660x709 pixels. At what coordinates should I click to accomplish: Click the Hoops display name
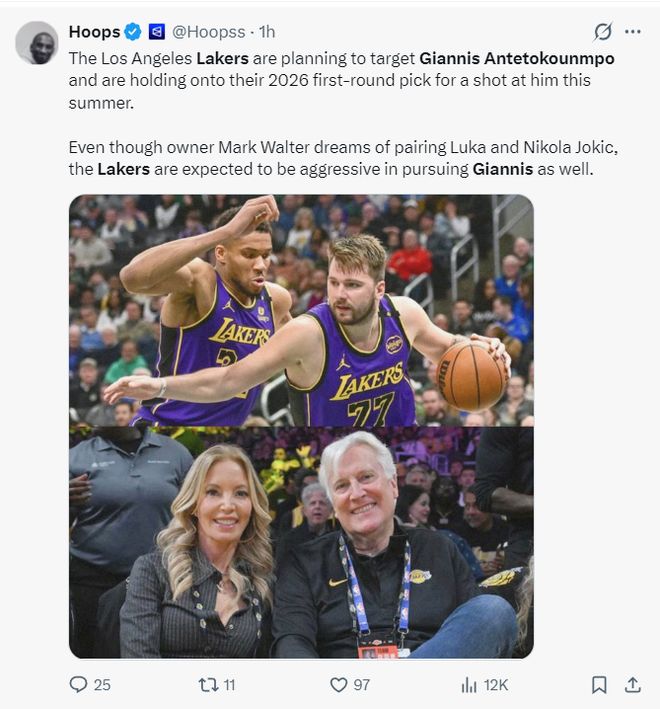tap(94, 32)
